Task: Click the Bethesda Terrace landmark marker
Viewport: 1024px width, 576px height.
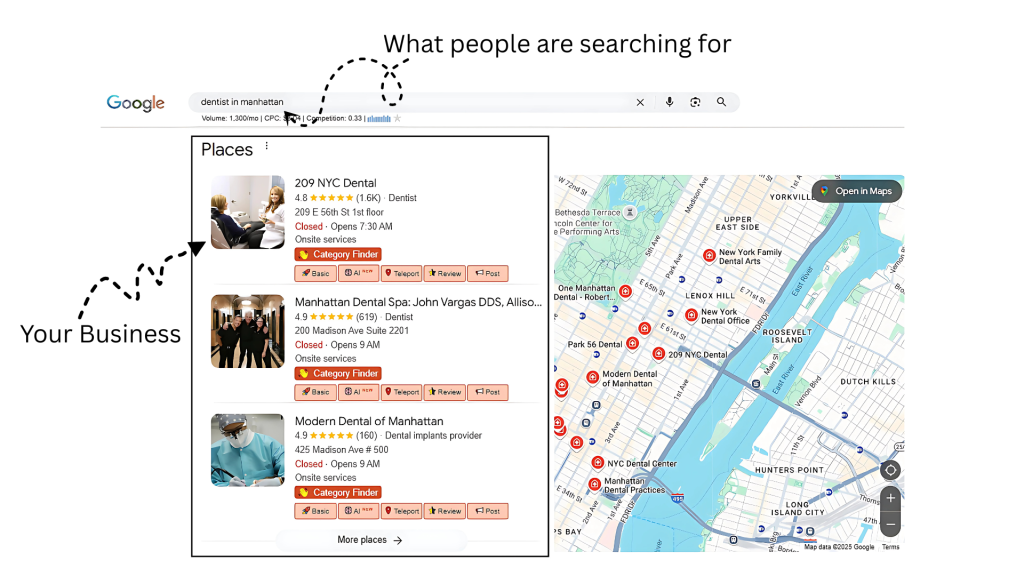Action: [630, 212]
